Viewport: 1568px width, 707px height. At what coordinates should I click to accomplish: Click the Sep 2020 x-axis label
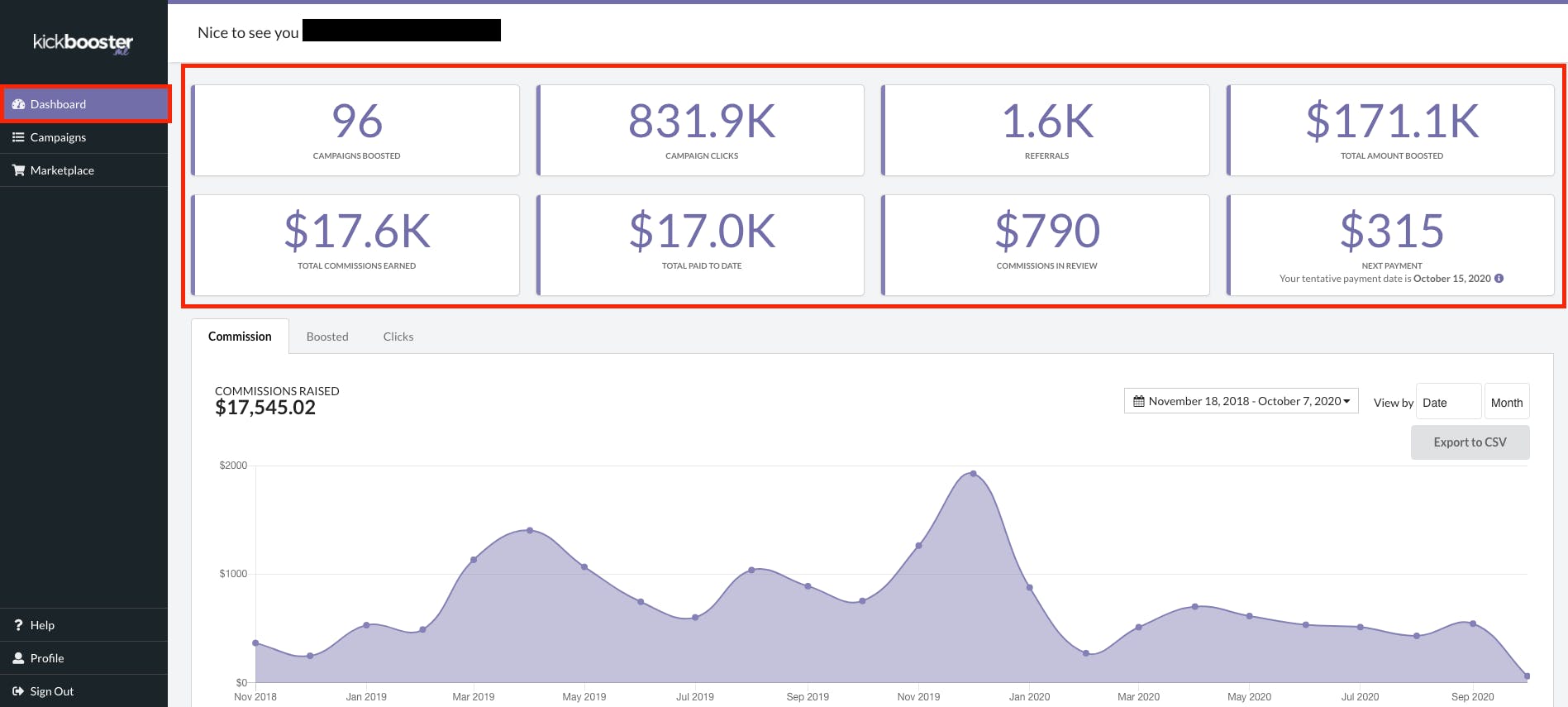1473,697
